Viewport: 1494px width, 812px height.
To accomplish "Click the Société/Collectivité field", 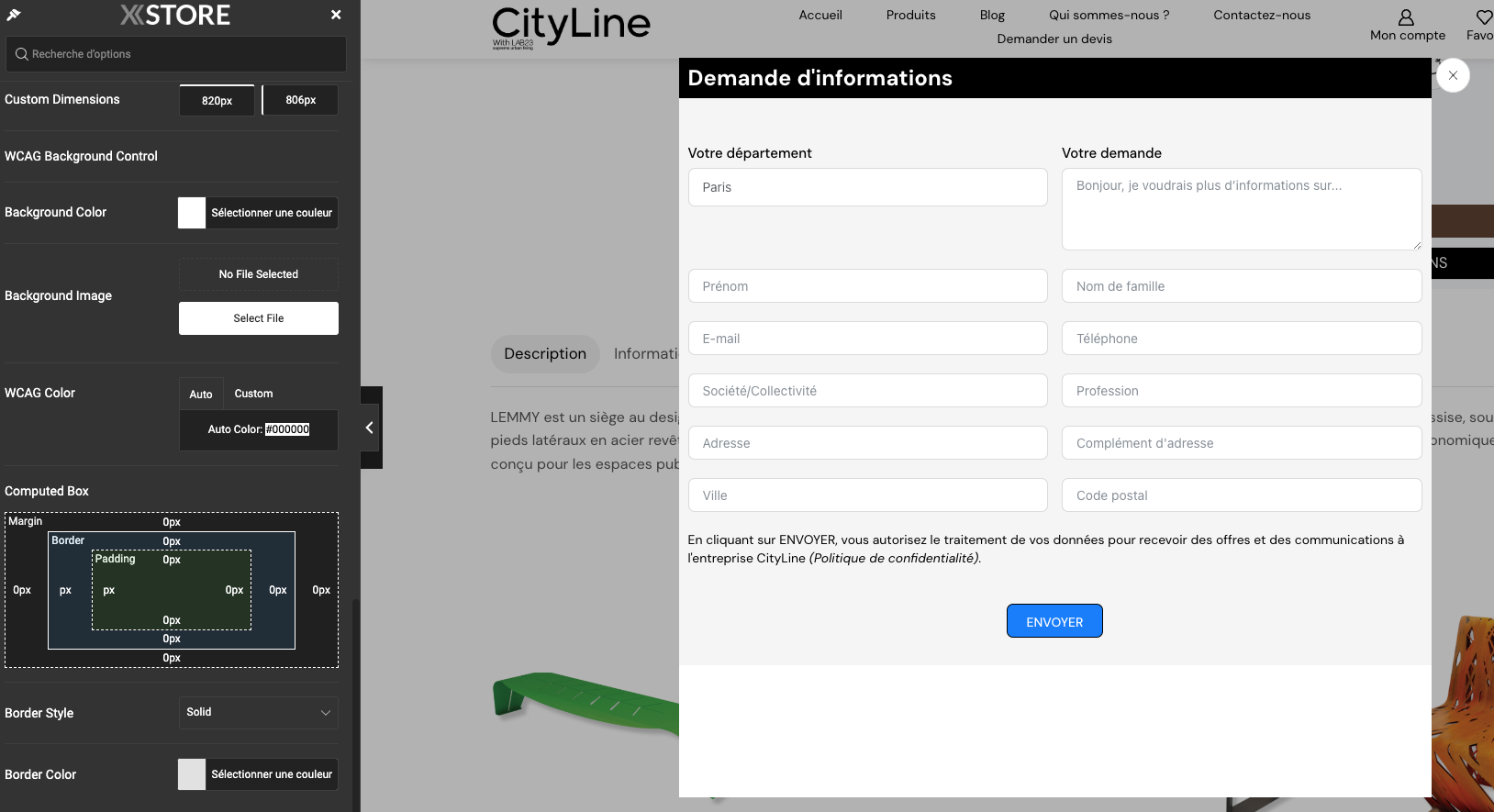I will 868,391.
